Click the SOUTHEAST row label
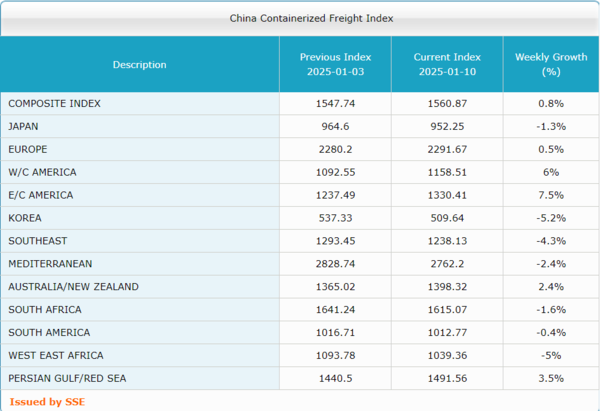The image size is (600, 411). (36, 241)
